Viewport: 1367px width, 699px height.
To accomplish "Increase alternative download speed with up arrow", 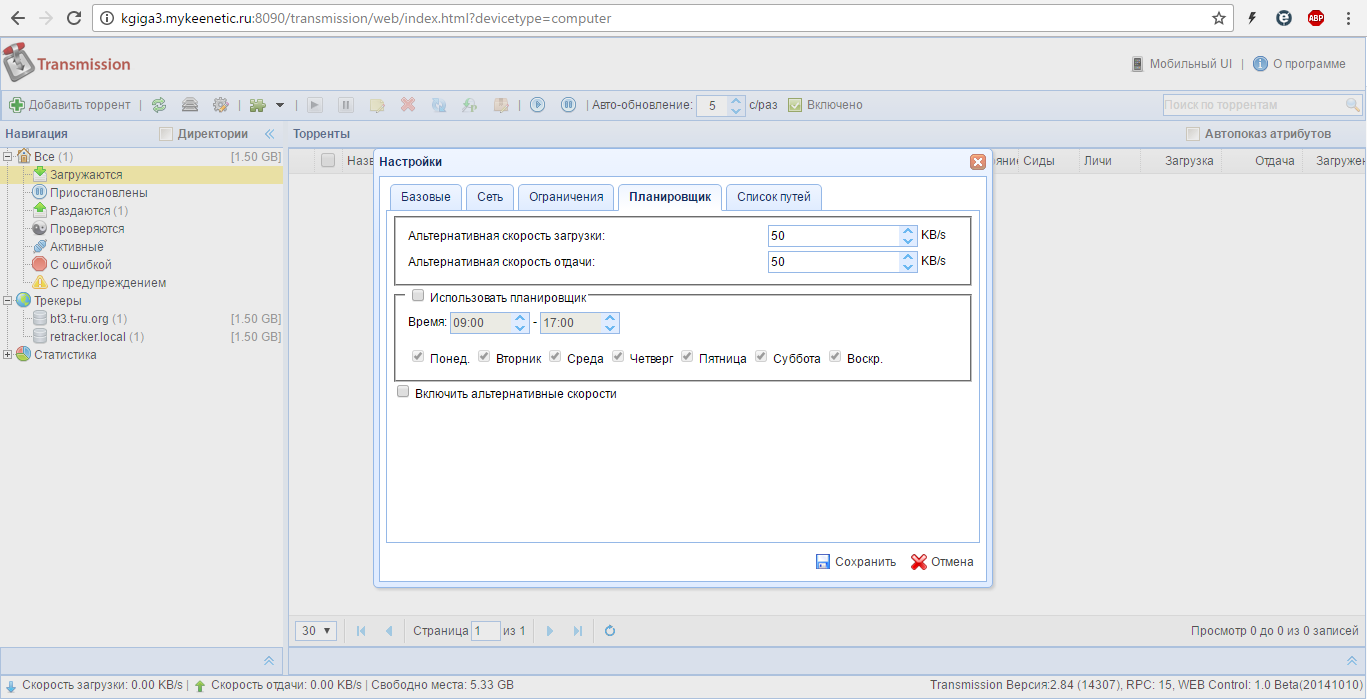I will (908, 231).
